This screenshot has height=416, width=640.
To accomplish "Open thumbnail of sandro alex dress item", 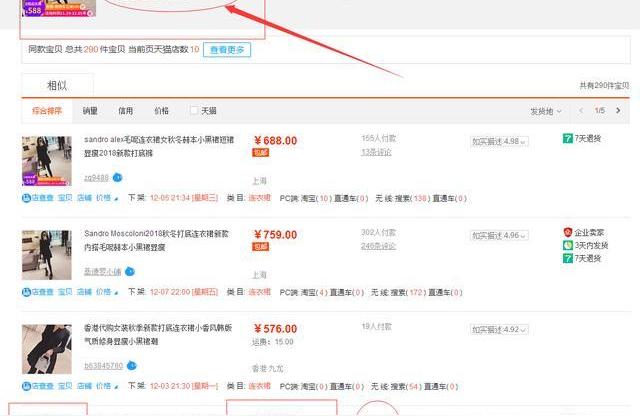I will [x=47, y=161].
